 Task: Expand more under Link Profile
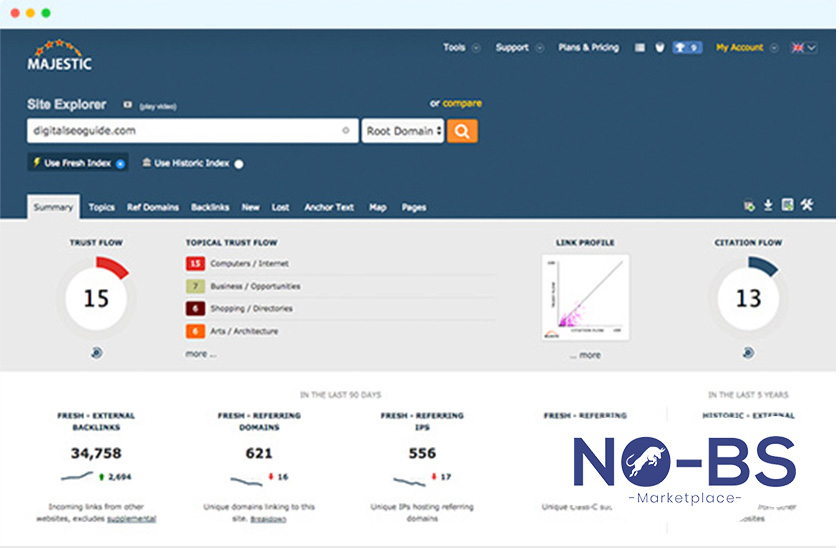586,355
